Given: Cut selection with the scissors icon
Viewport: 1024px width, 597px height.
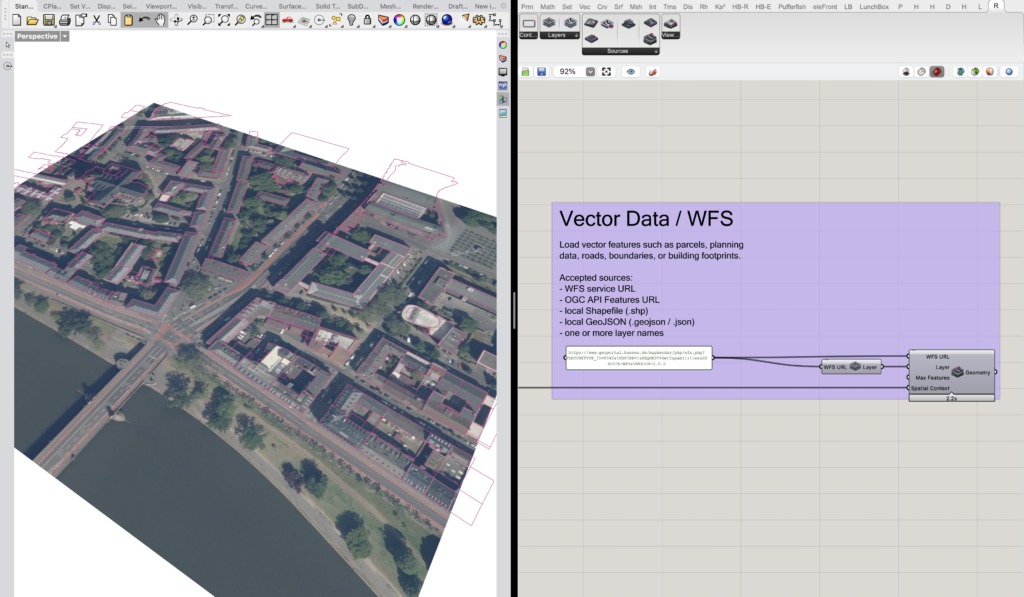Looking at the screenshot, I should [97, 20].
